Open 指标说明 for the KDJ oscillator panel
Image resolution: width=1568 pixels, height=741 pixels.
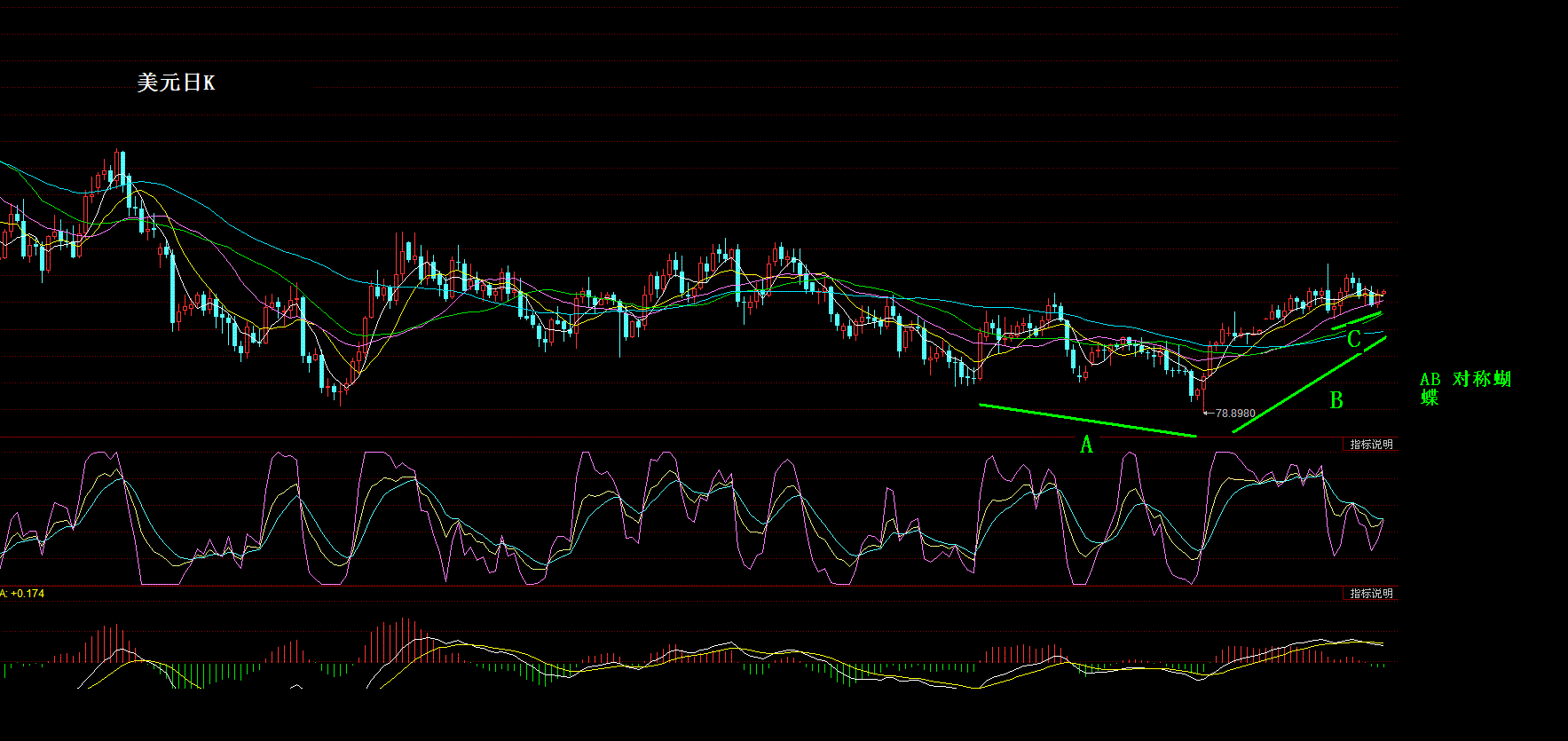click(1371, 445)
